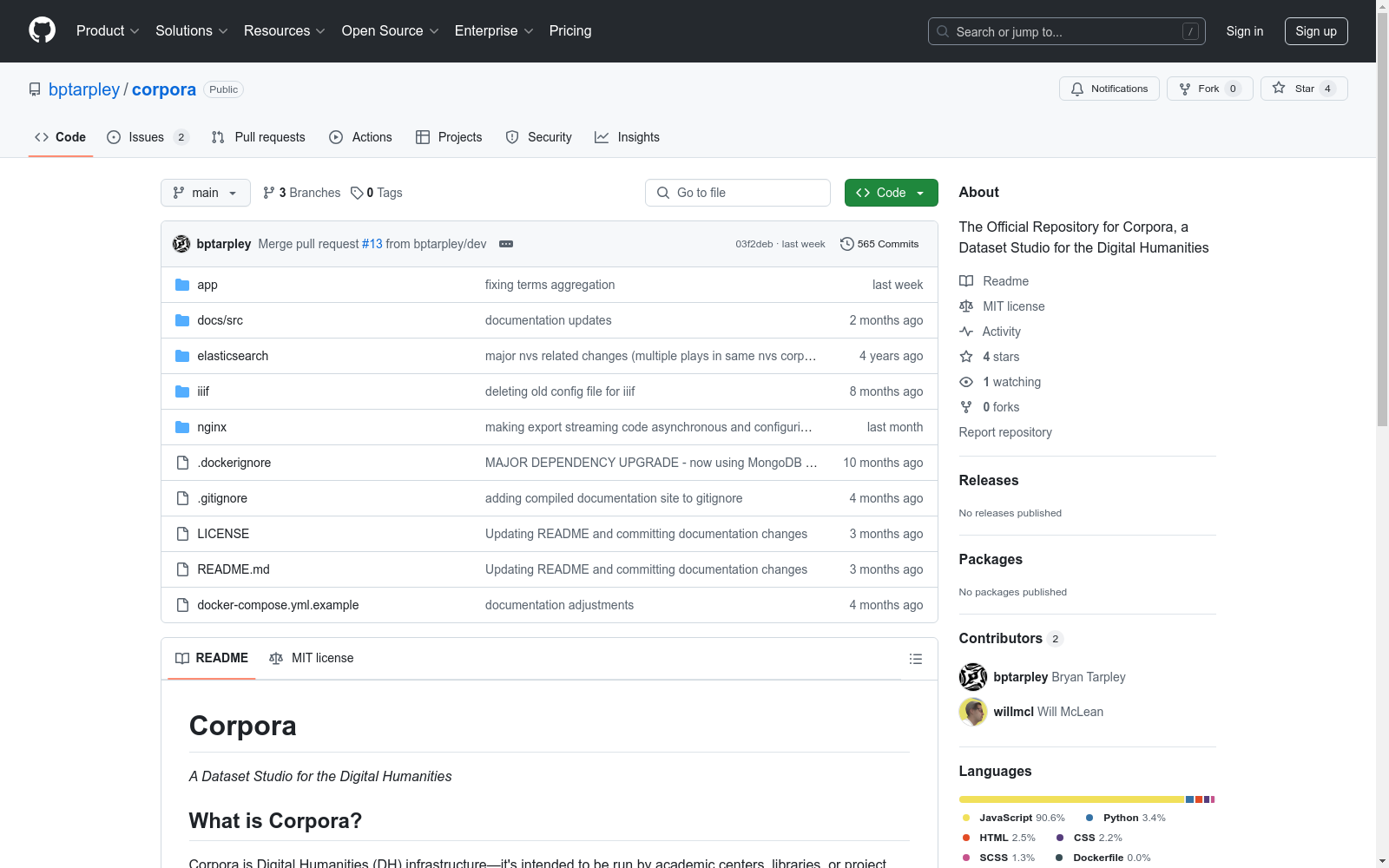The width and height of the screenshot is (1389, 868).
Task: Click the Activity pulse icon
Action: coord(966,332)
